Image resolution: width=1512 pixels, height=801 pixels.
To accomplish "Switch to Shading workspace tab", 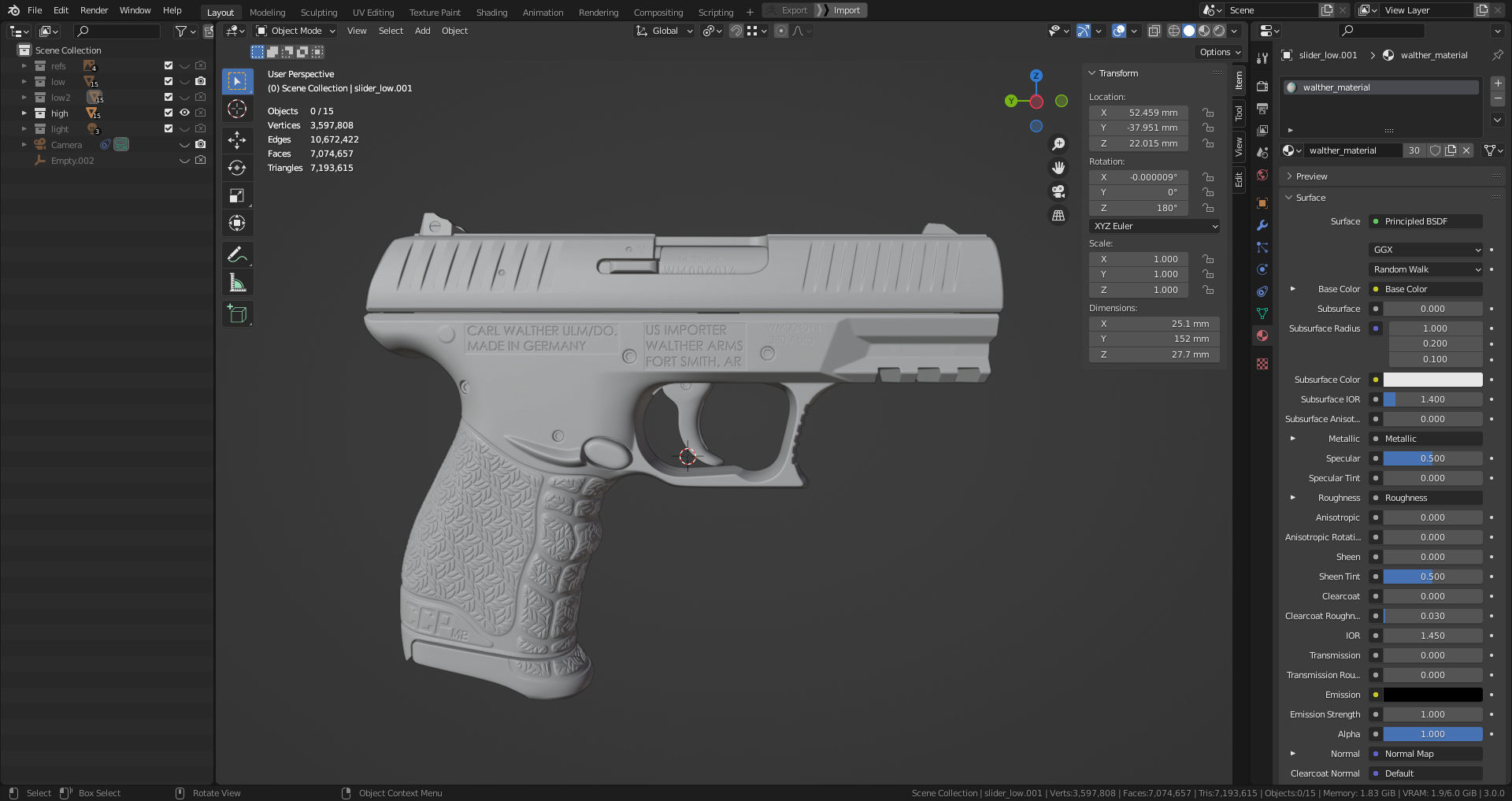I will pyautogui.click(x=491, y=12).
